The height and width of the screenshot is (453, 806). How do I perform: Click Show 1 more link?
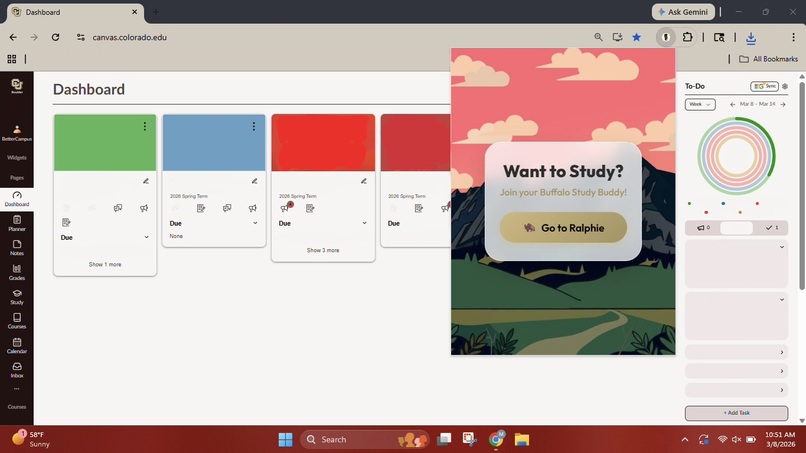(105, 264)
